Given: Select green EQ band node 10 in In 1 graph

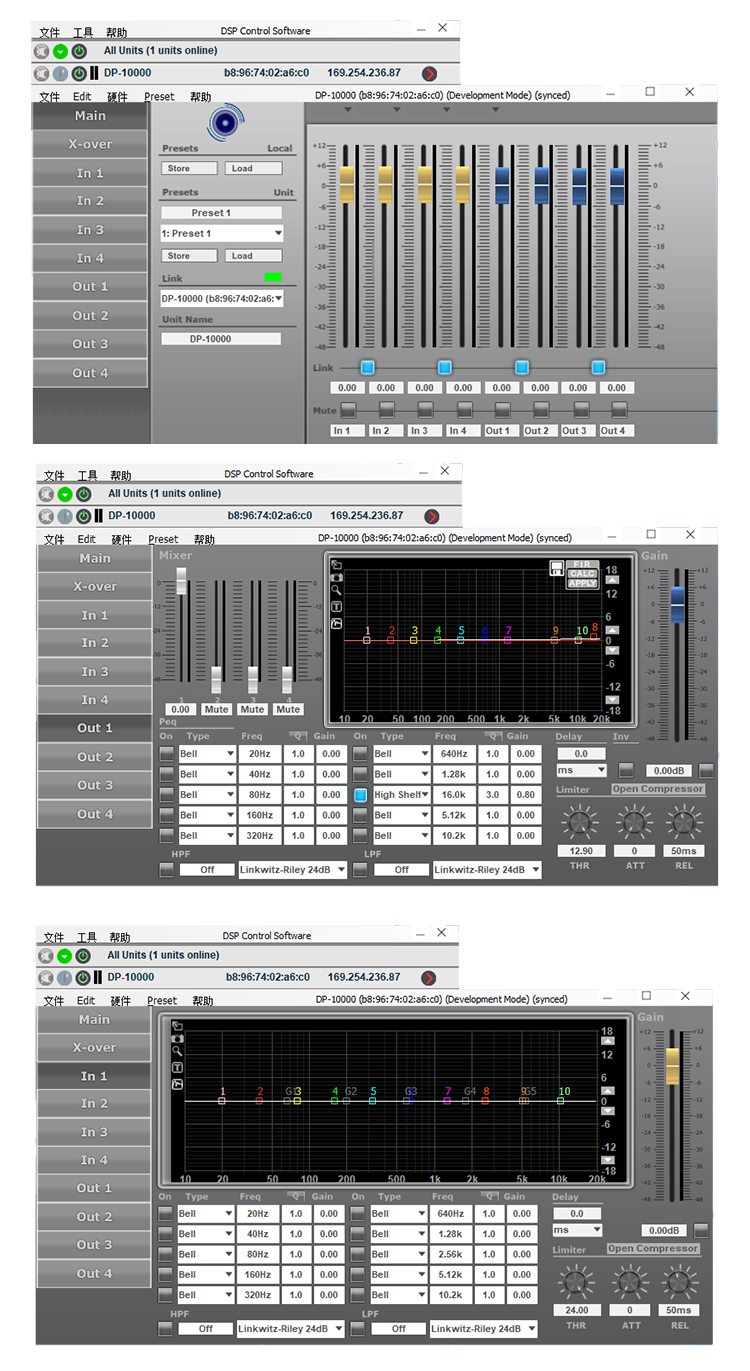Looking at the screenshot, I should pos(561,1101).
